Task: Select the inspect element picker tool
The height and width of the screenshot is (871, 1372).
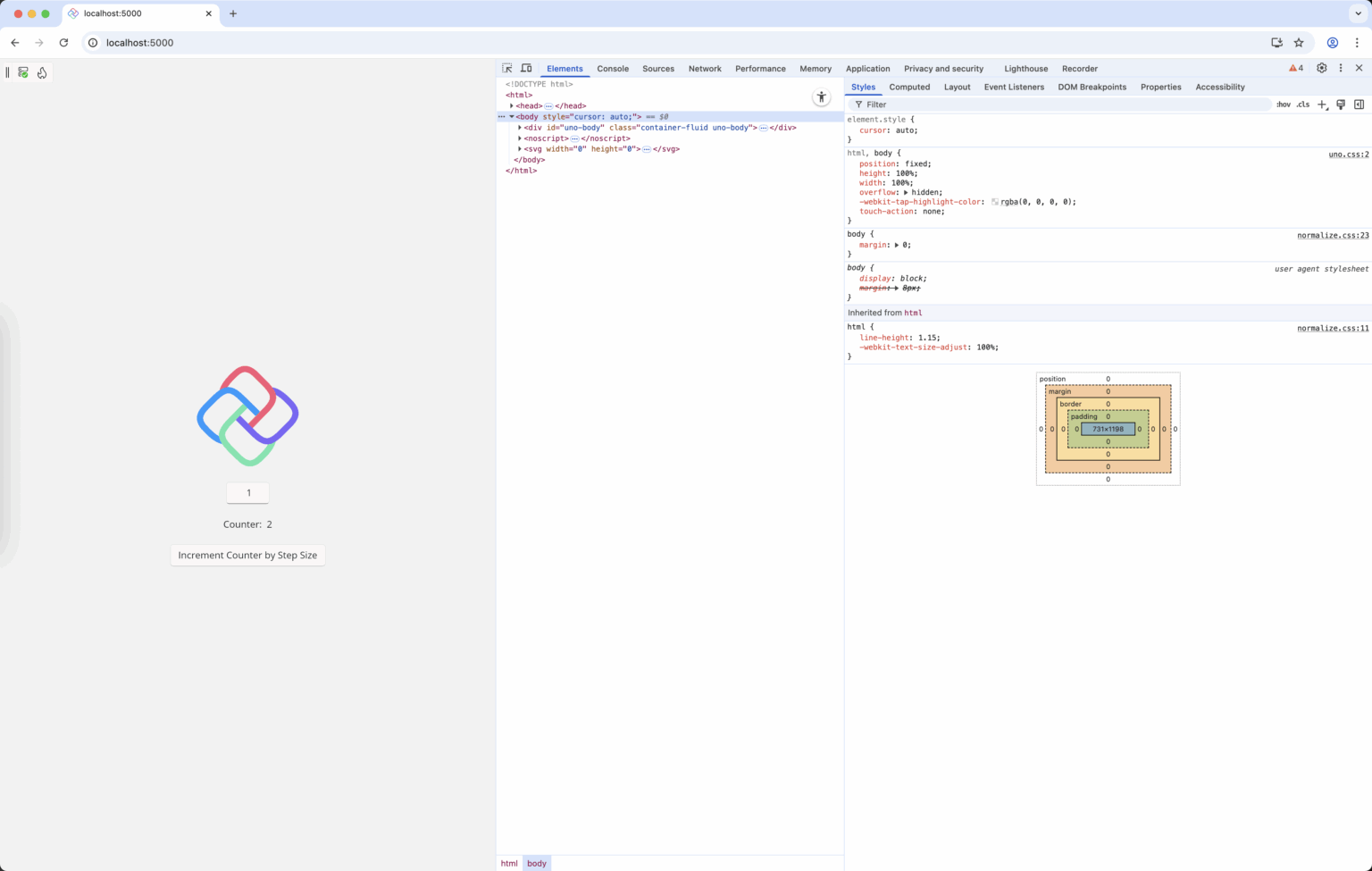Action: pos(506,68)
